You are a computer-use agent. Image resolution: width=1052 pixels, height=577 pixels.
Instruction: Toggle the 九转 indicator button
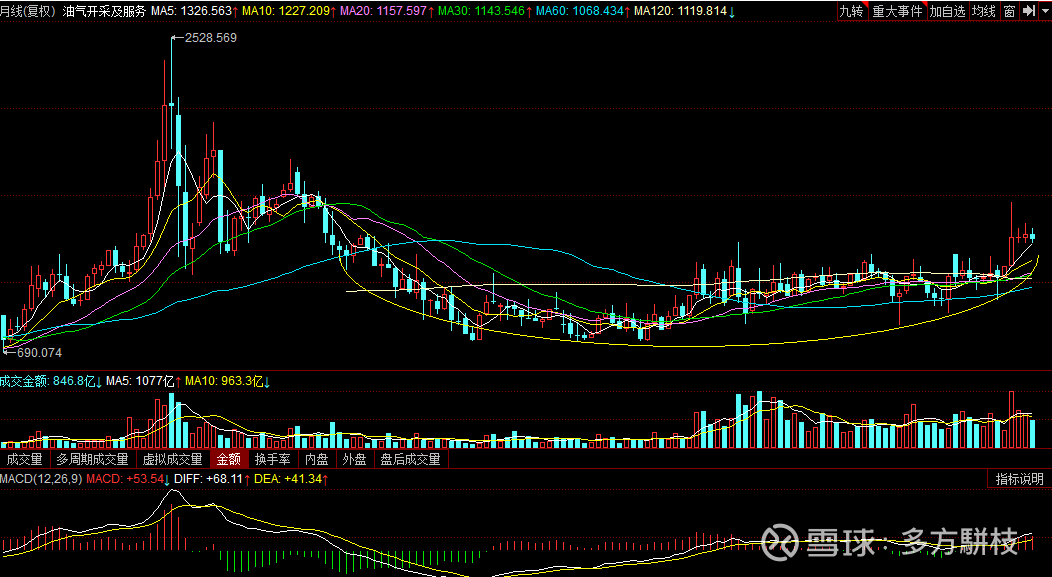852,11
